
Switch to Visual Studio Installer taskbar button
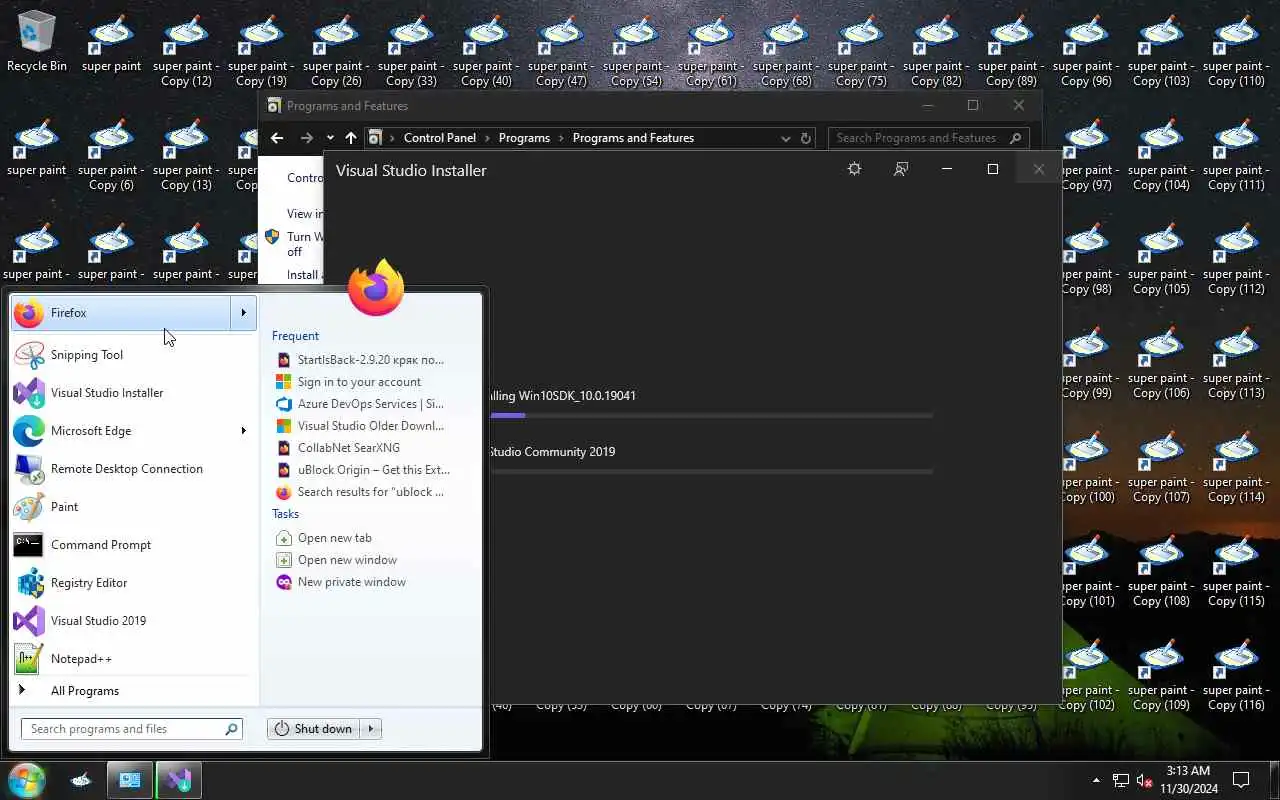(179, 780)
